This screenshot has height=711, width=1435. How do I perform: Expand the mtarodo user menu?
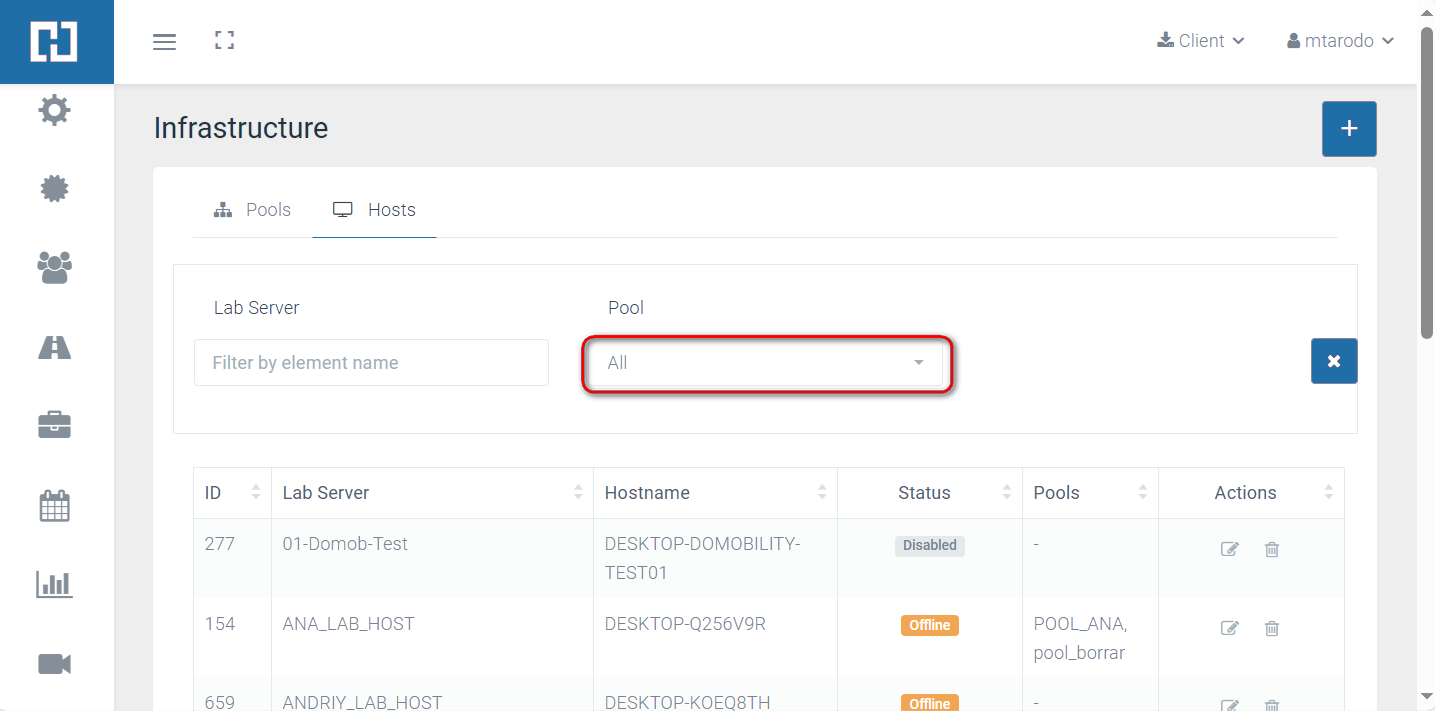click(x=1340, y=41)
